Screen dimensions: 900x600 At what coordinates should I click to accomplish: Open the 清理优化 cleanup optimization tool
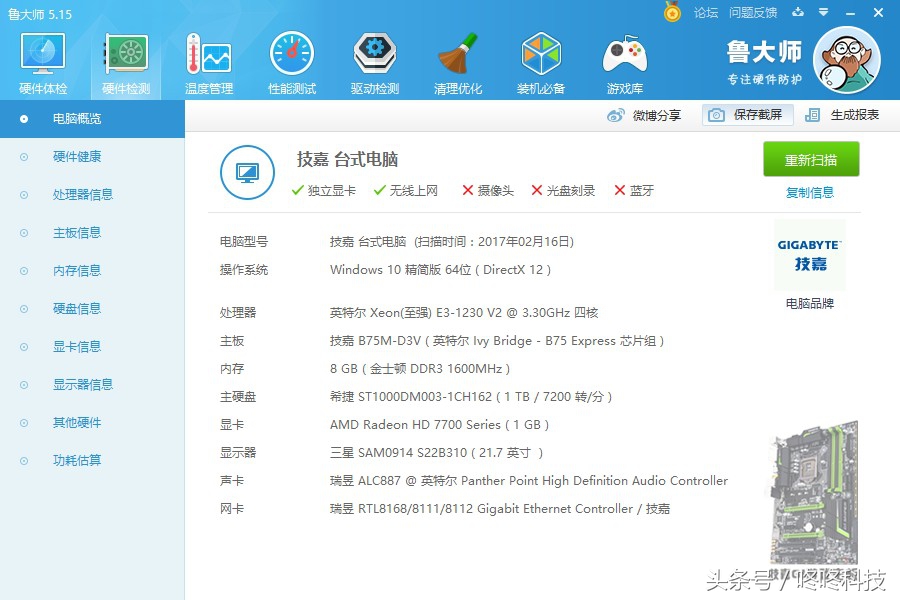[x=456, y=60]
